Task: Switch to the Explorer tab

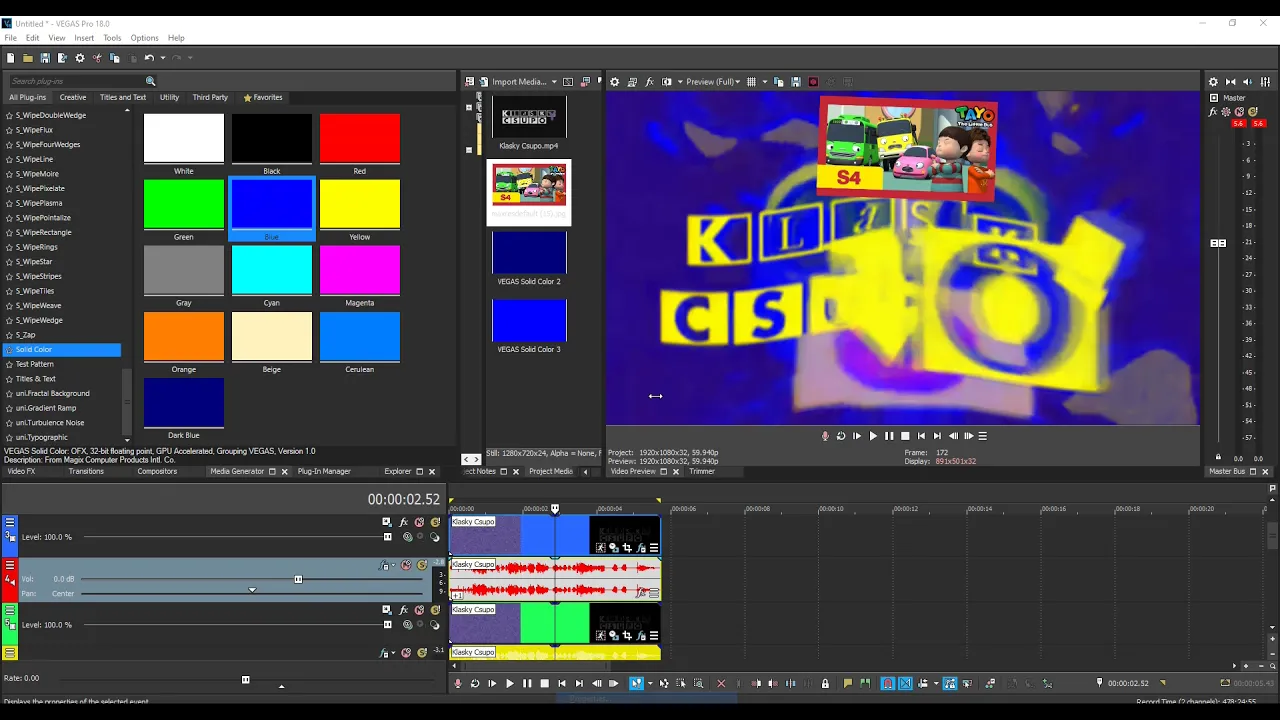Action: [x=398, y=471]
